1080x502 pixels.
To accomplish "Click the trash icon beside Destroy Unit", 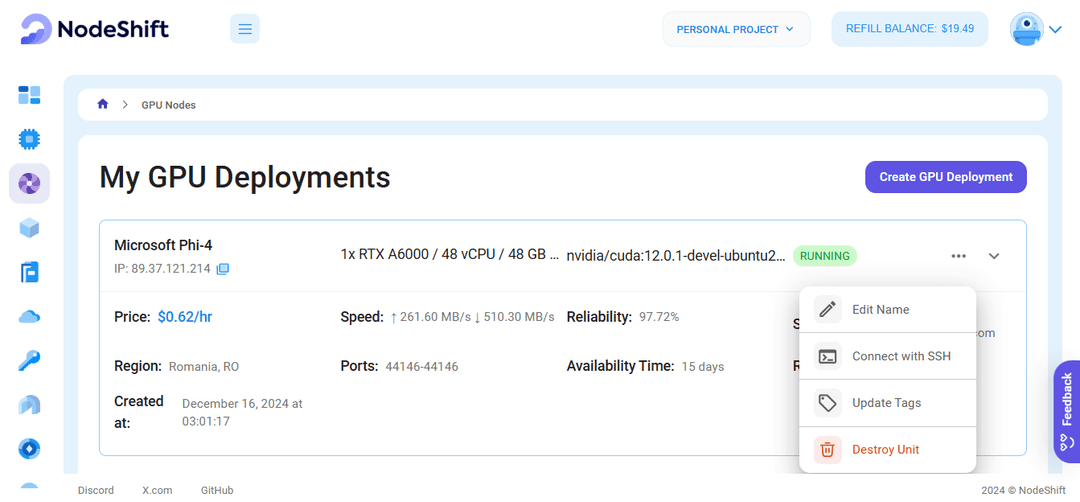I will [x=827, y=450].
